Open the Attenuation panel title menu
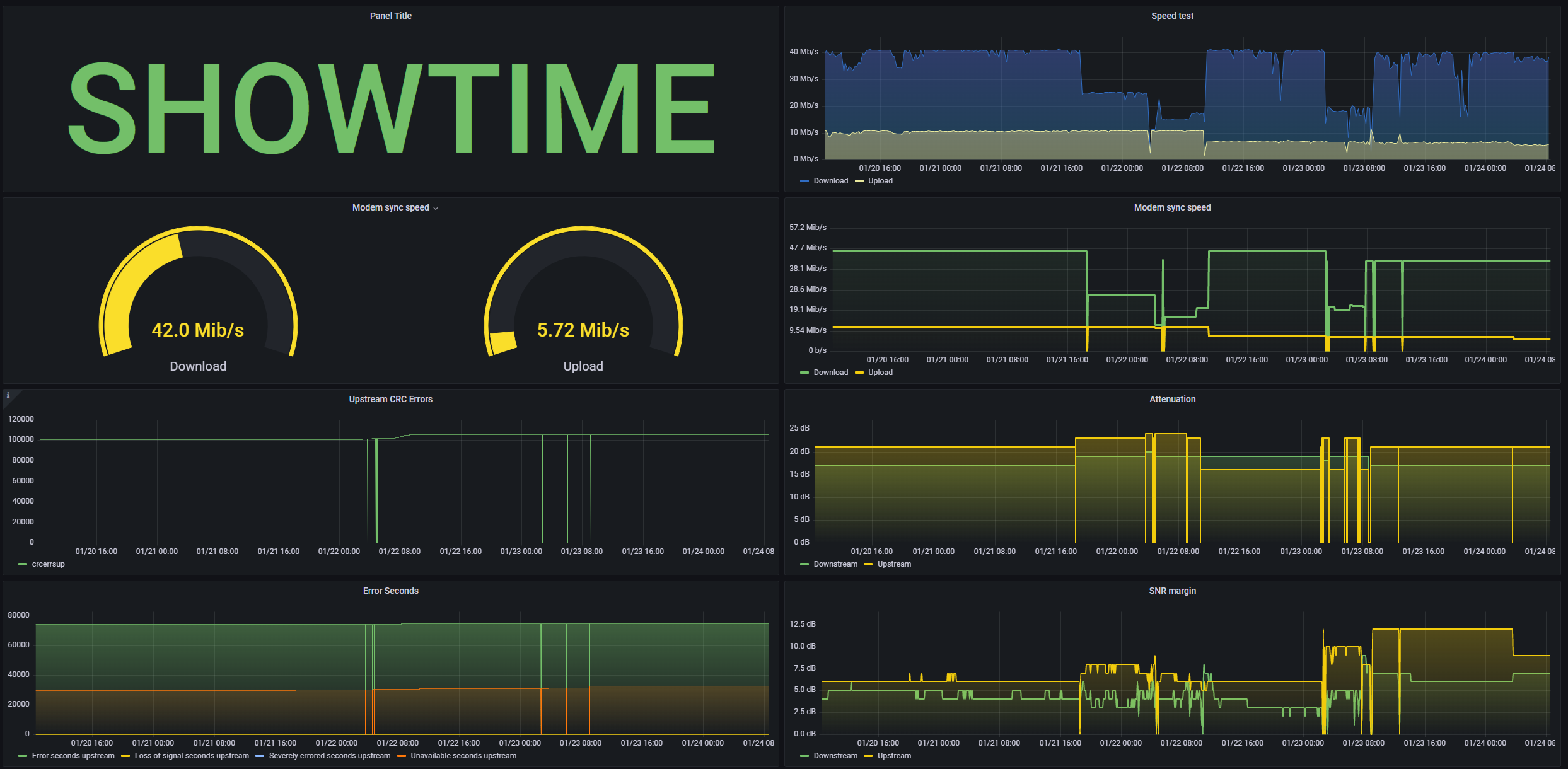 (x=1171, y=399)
